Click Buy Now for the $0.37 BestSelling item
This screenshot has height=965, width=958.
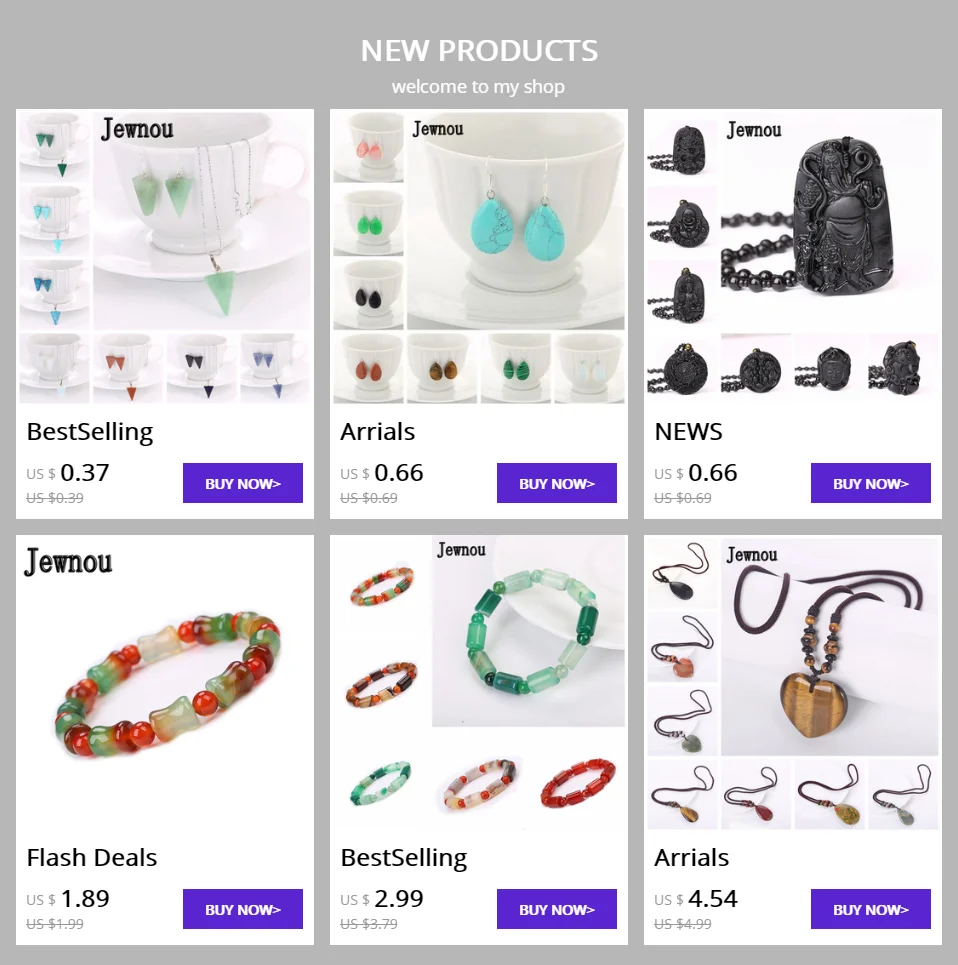click(x=242, y=483)
